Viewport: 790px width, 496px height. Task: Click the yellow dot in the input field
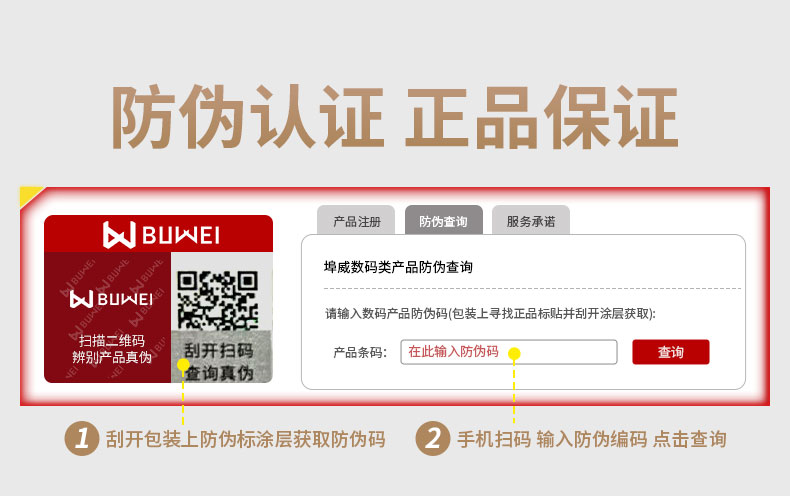[514, 353]
